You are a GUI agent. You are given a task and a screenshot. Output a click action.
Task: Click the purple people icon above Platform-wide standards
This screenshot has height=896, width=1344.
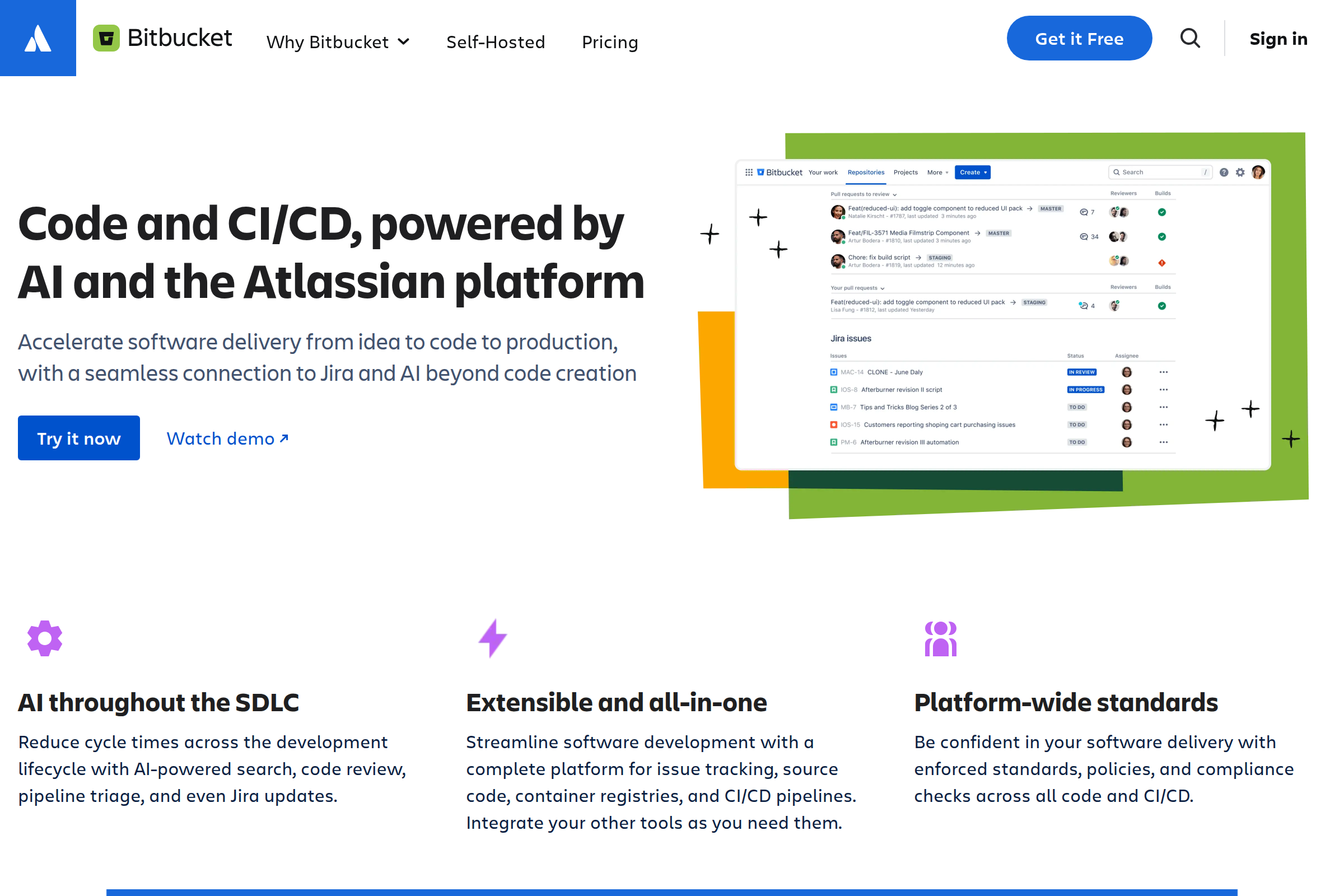[x=941, y=639]
